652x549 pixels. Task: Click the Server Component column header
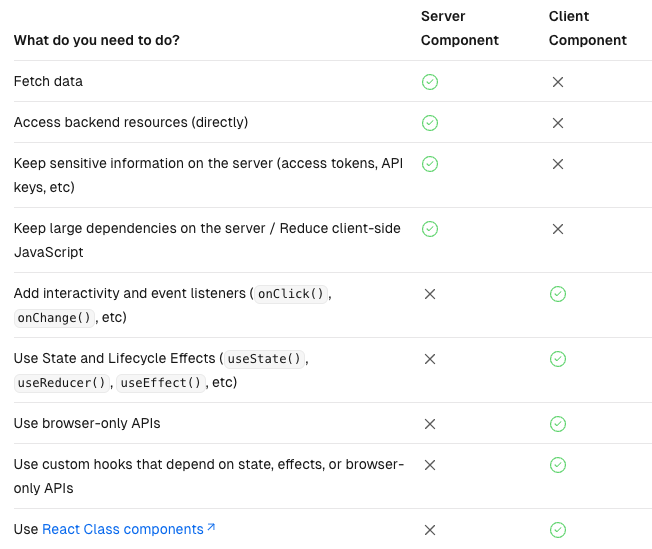(459, 28)
